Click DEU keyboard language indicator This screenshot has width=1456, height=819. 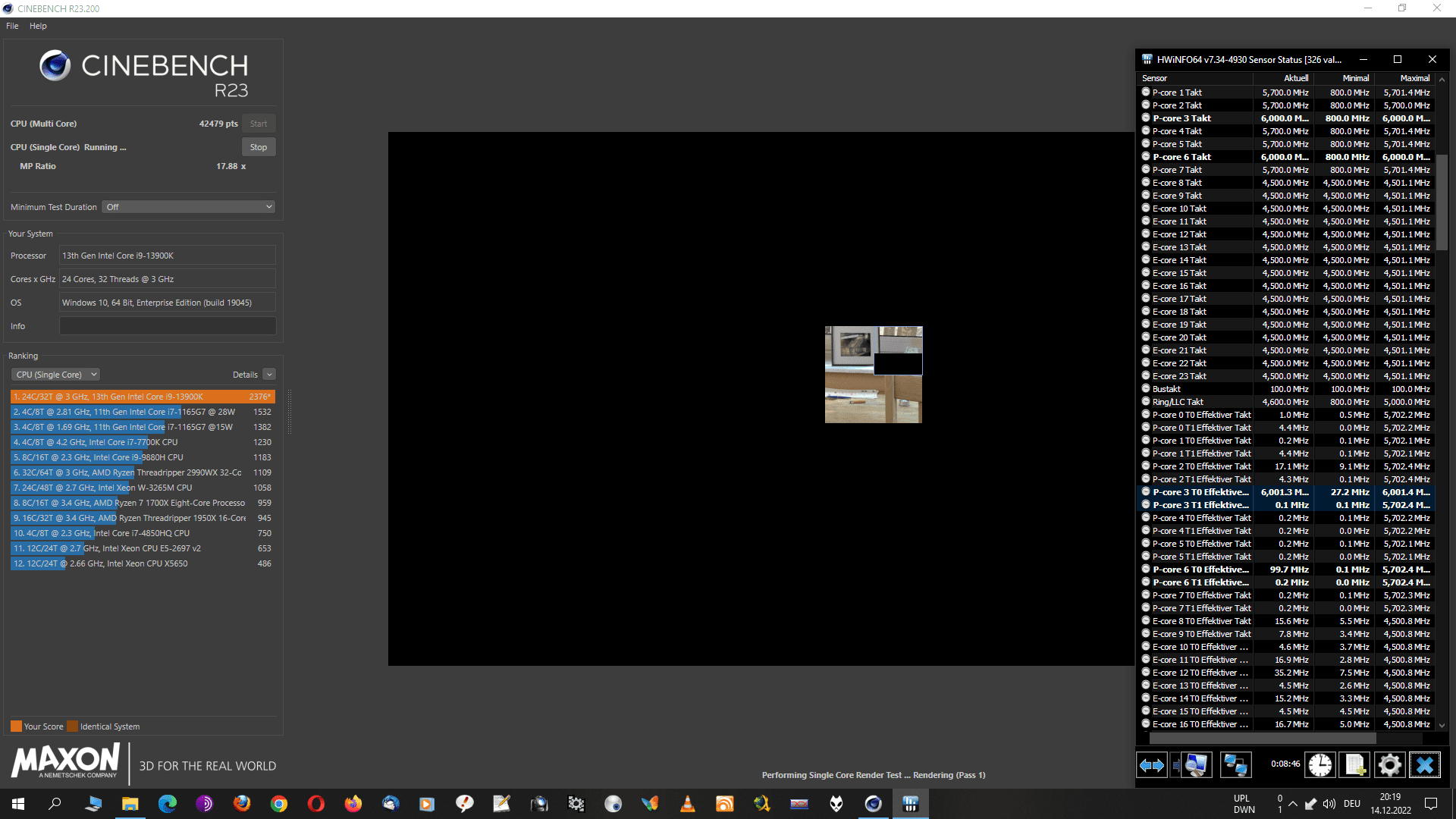coord(1352,804)
